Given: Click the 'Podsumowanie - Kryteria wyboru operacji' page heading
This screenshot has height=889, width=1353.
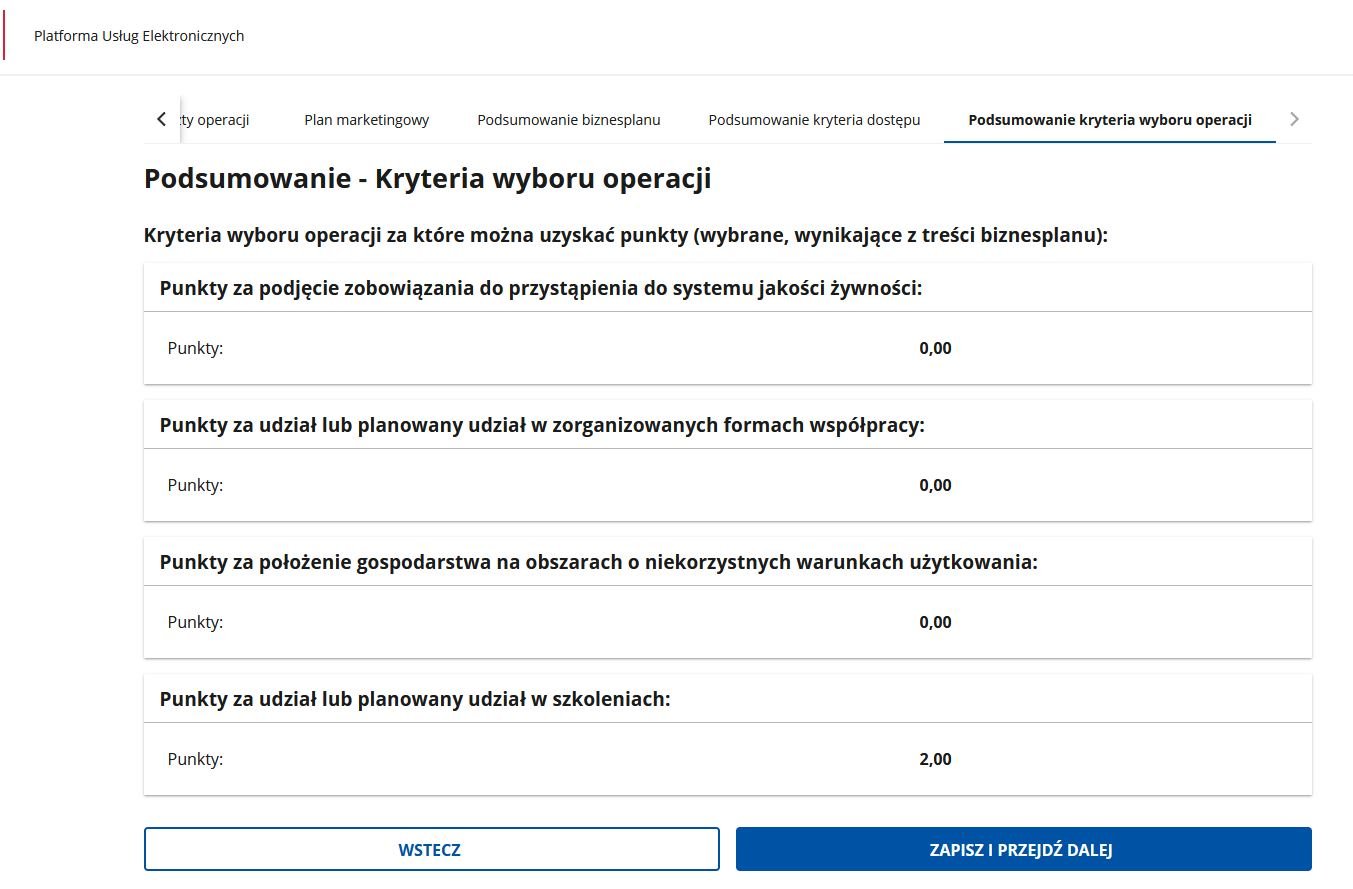Looking at the screenshot, I should coord(427,179).
